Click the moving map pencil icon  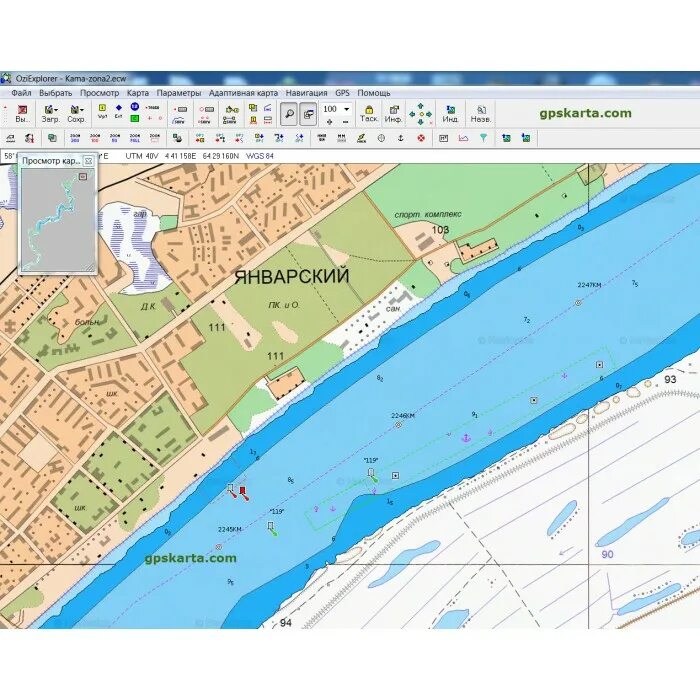(361, 138)
